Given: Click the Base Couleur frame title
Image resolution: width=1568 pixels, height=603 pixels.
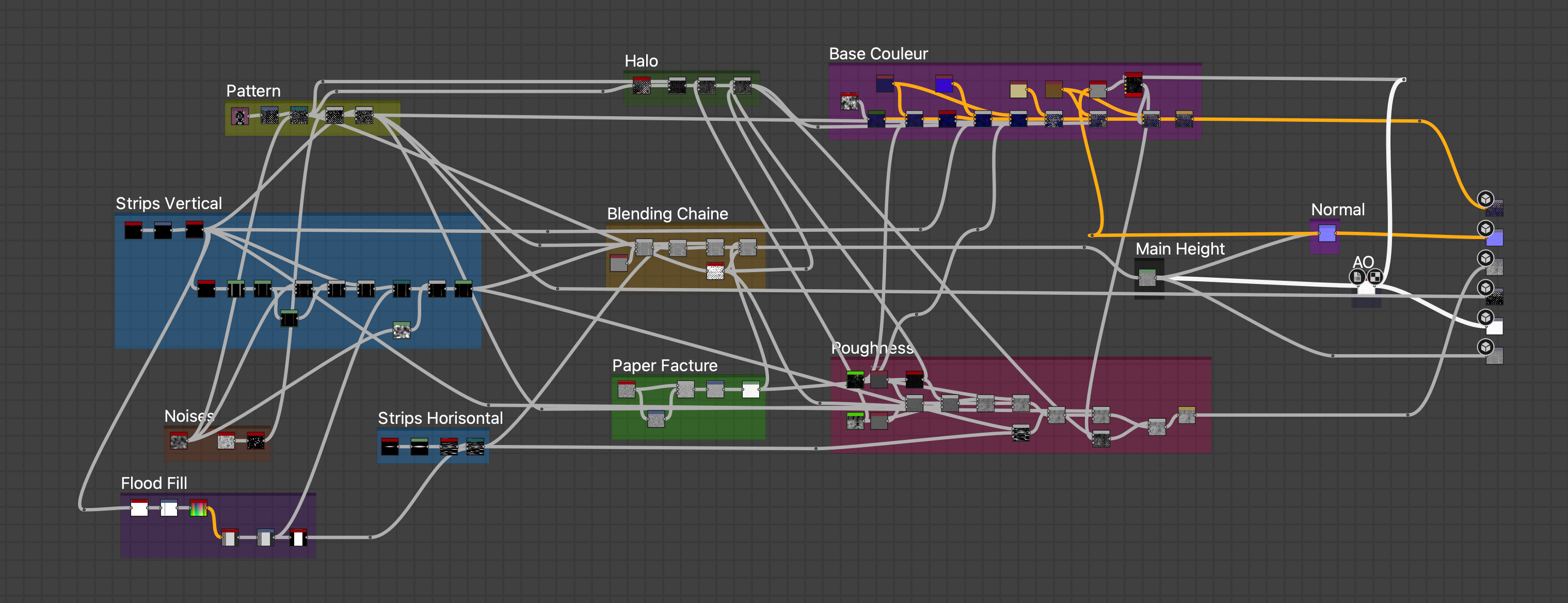Looking at the screenshot, I should 878,54.
